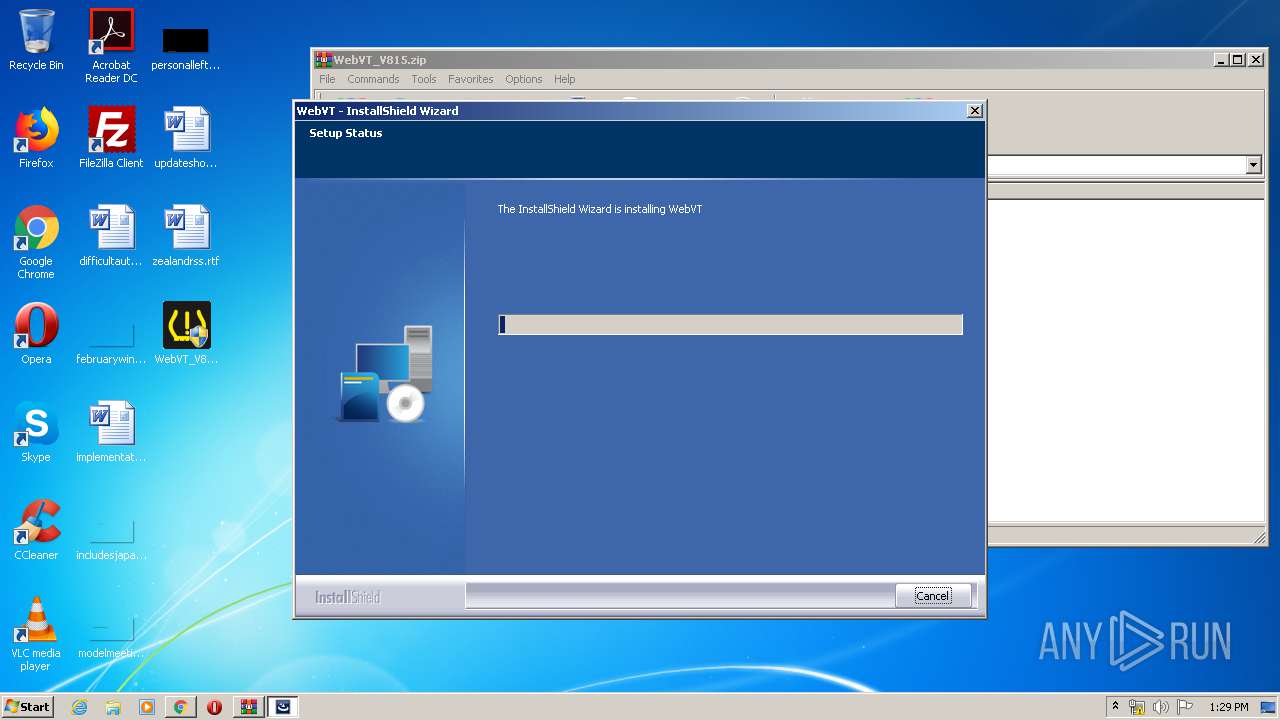This screenshot has width=1280, height=720.
Task: Launch Firefox from the desktop
Action: [x=36, y=138]
